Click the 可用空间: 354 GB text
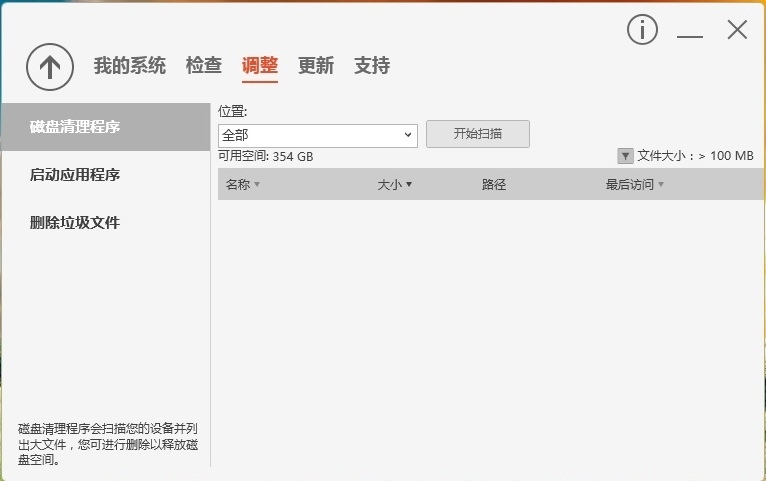766x481 pixels. (x=265, y=156)
